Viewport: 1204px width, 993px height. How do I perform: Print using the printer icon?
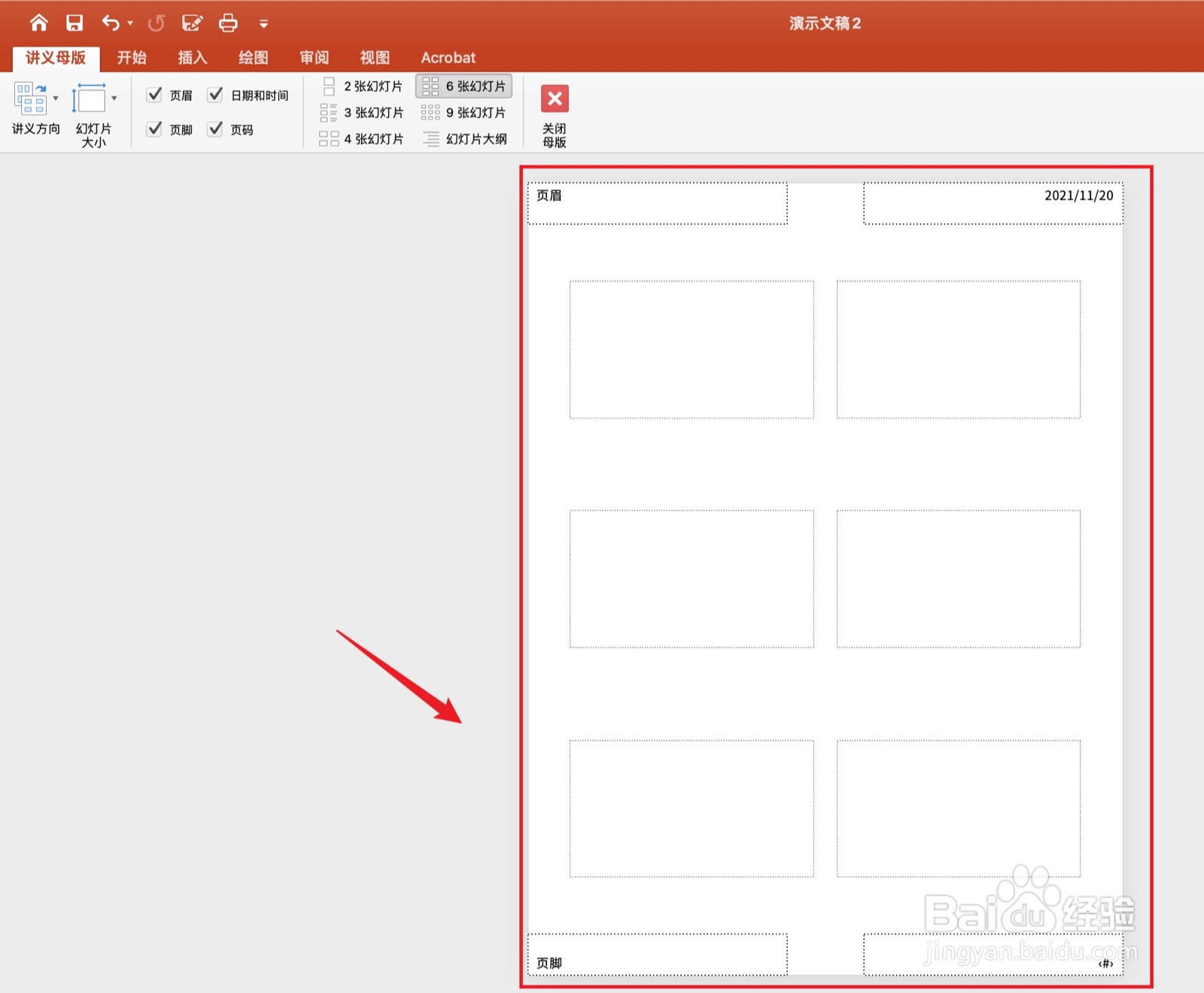point(228,23)
